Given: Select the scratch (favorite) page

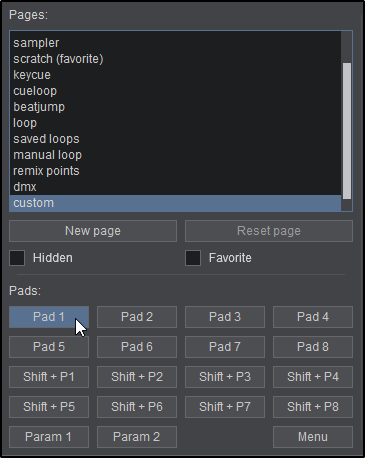Looking at the screenshot, I should (x=175, y=59).
